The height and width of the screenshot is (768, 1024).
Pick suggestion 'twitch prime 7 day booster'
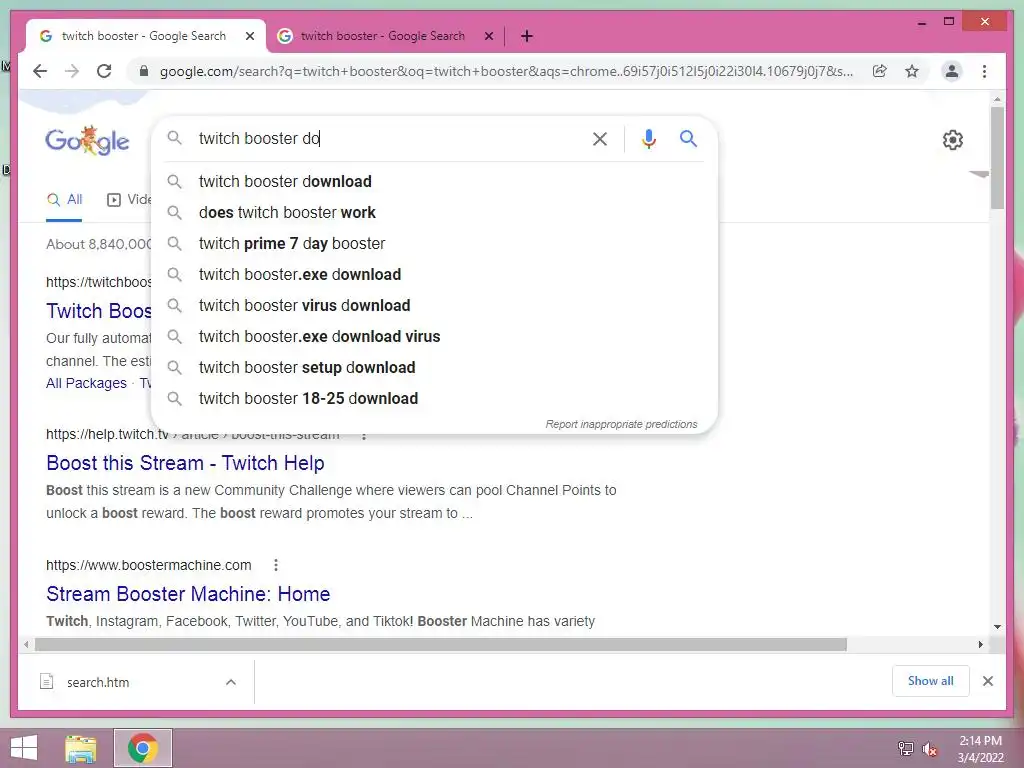[x=434, y=244]
